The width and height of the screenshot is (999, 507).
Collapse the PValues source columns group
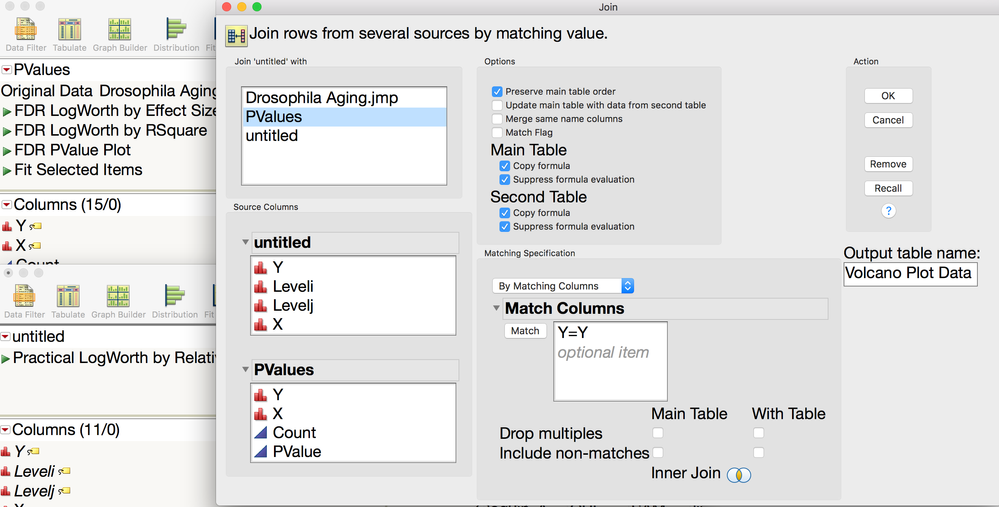pyautogui.click(x=245, y=369)
